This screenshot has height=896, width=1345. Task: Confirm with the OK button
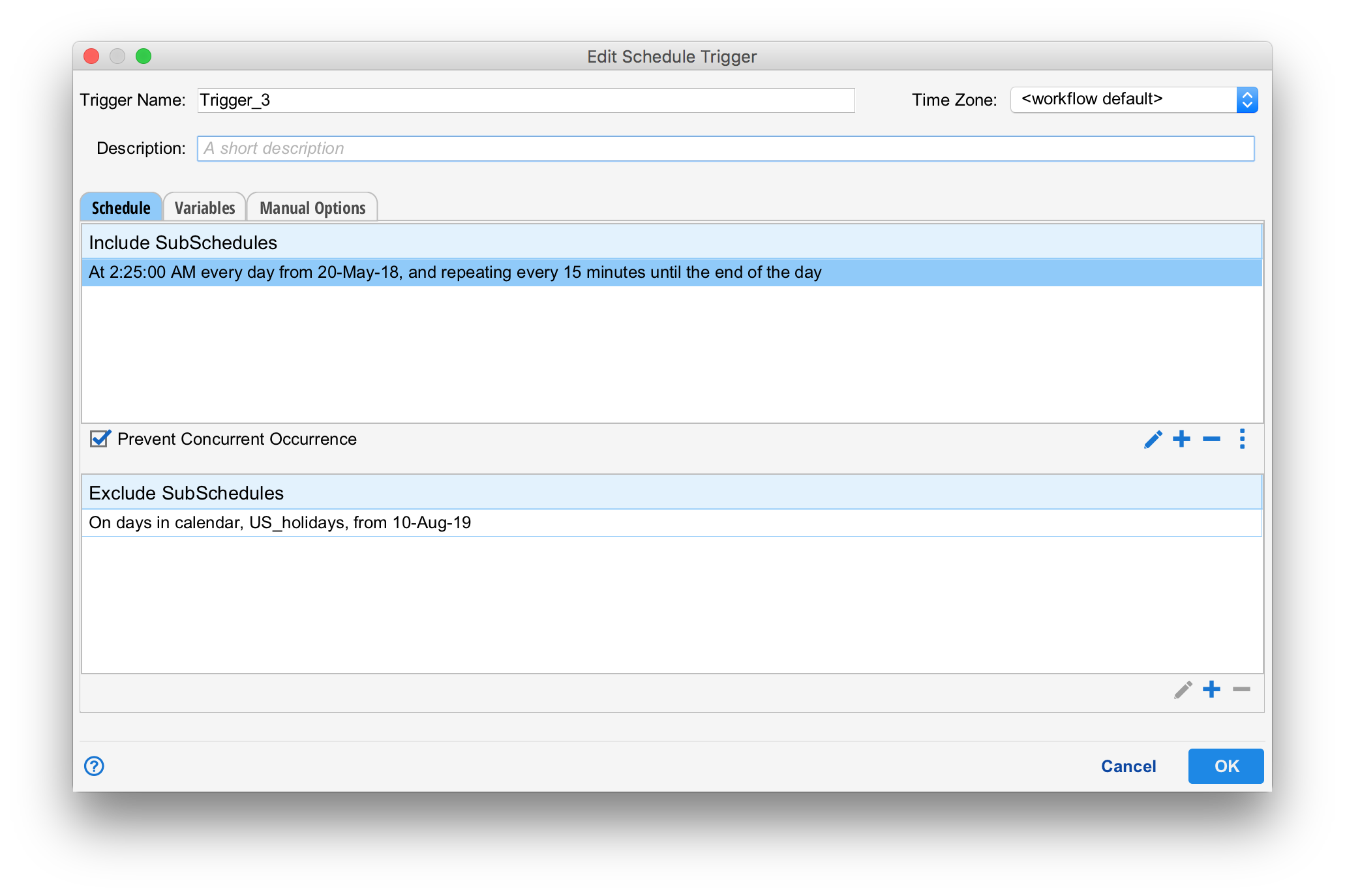point(1226,766)
